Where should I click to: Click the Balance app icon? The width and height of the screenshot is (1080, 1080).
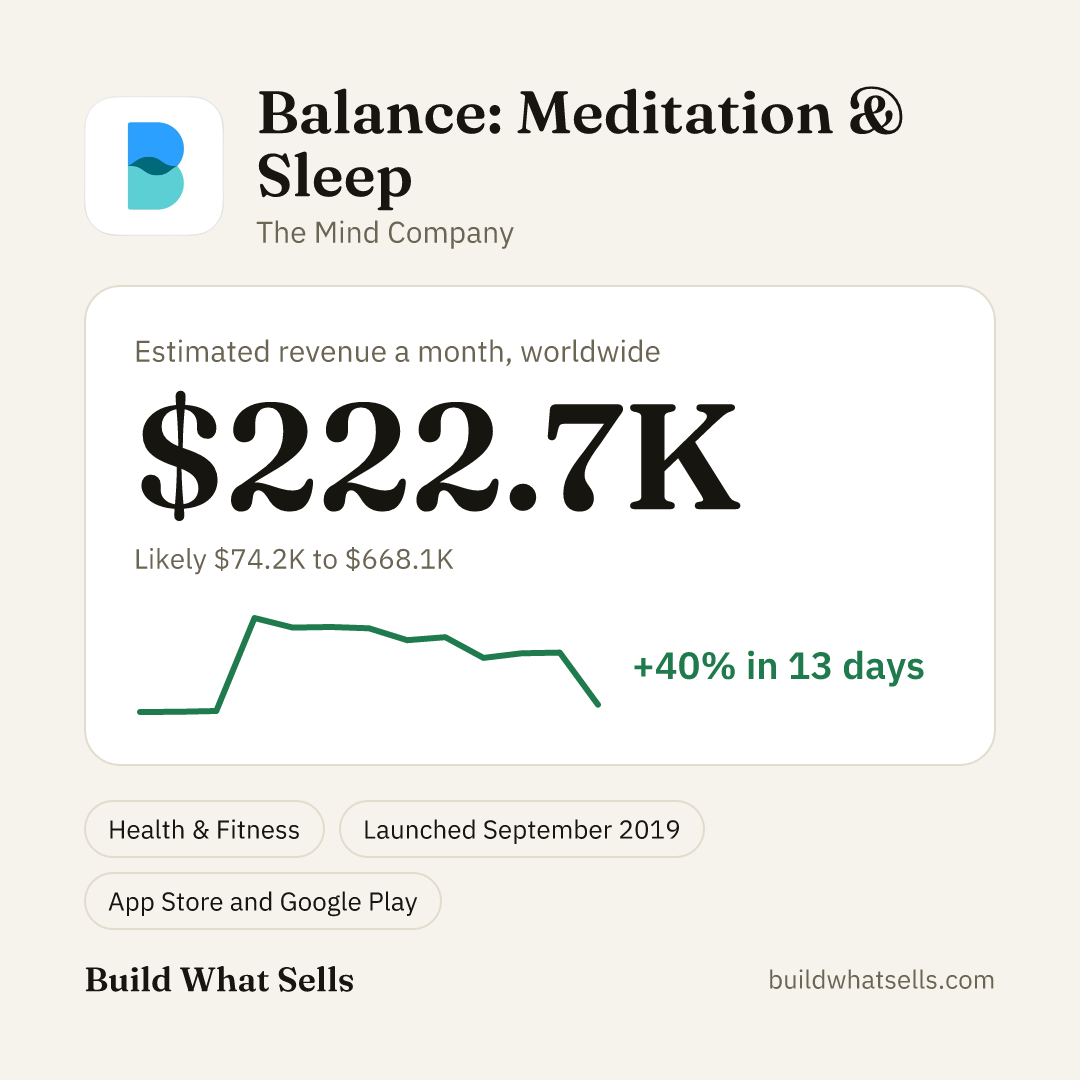(x=154, y=166)
